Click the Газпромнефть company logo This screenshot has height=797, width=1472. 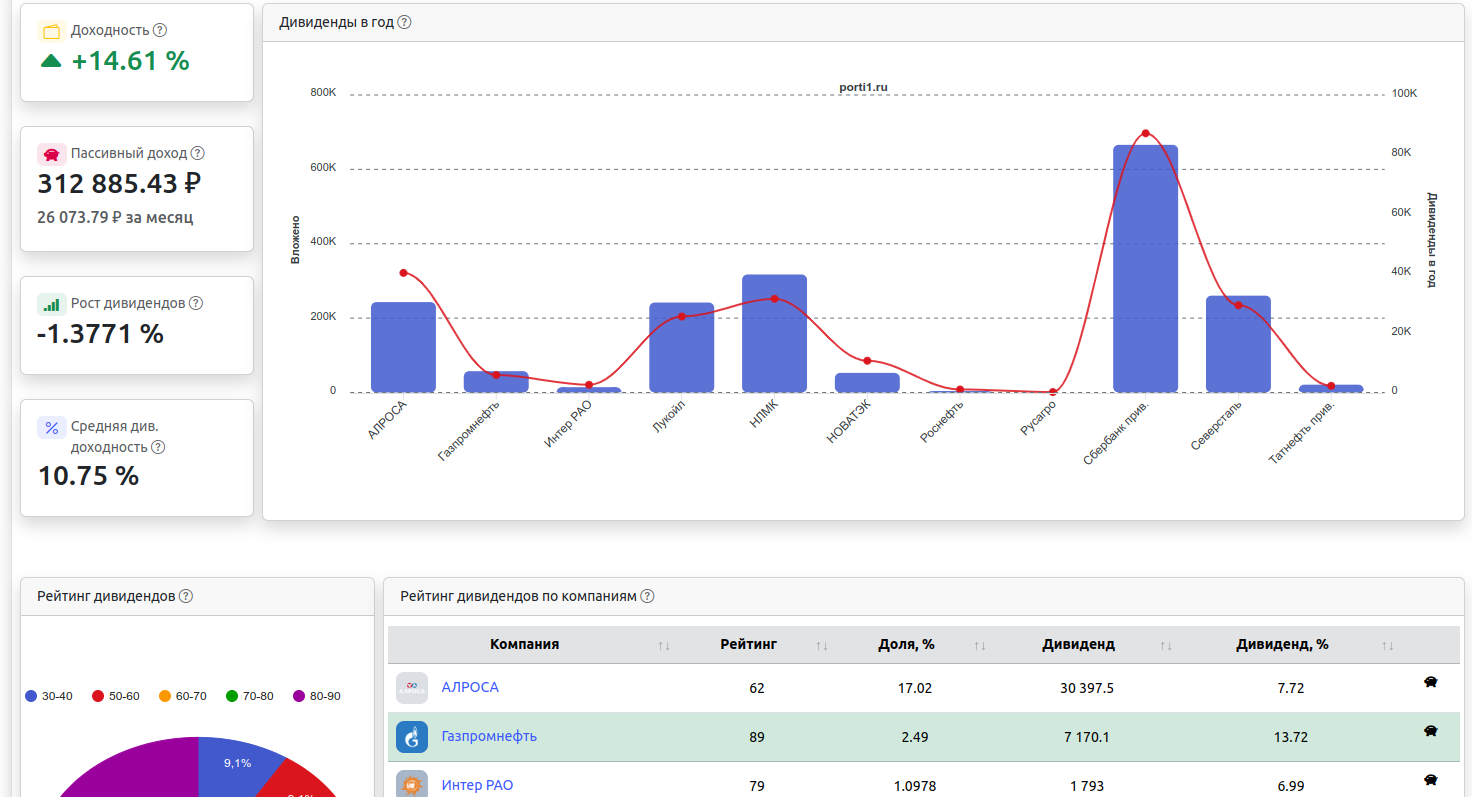pos(412,737)
